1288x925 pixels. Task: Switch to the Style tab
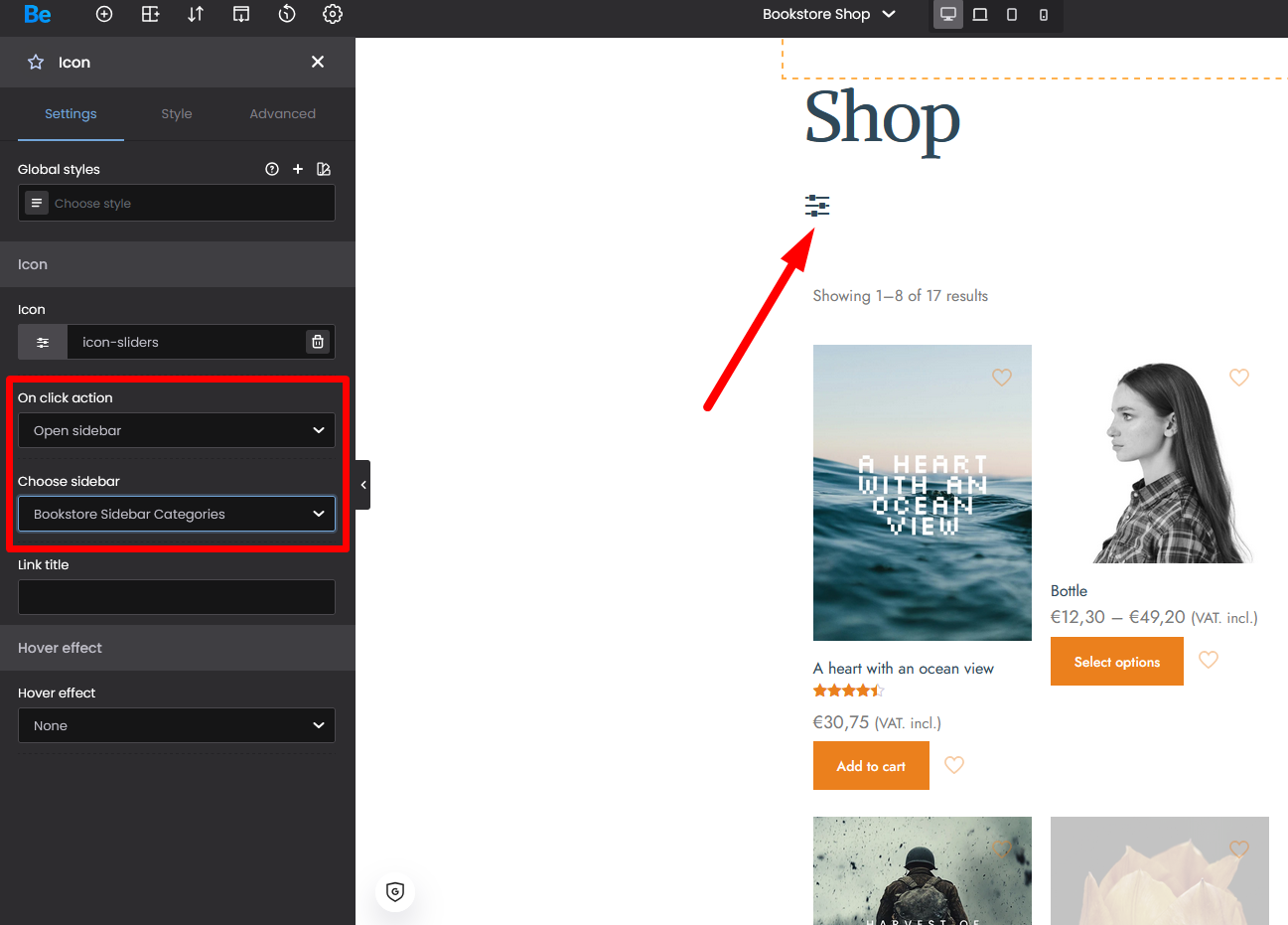point(177,114)
